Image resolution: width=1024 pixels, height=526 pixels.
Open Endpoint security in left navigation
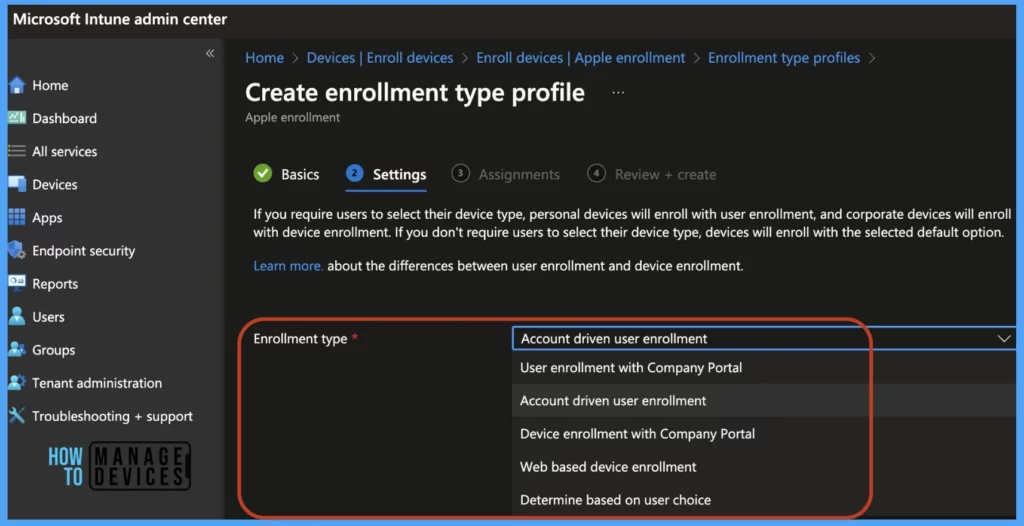click(x=84, y=251)
